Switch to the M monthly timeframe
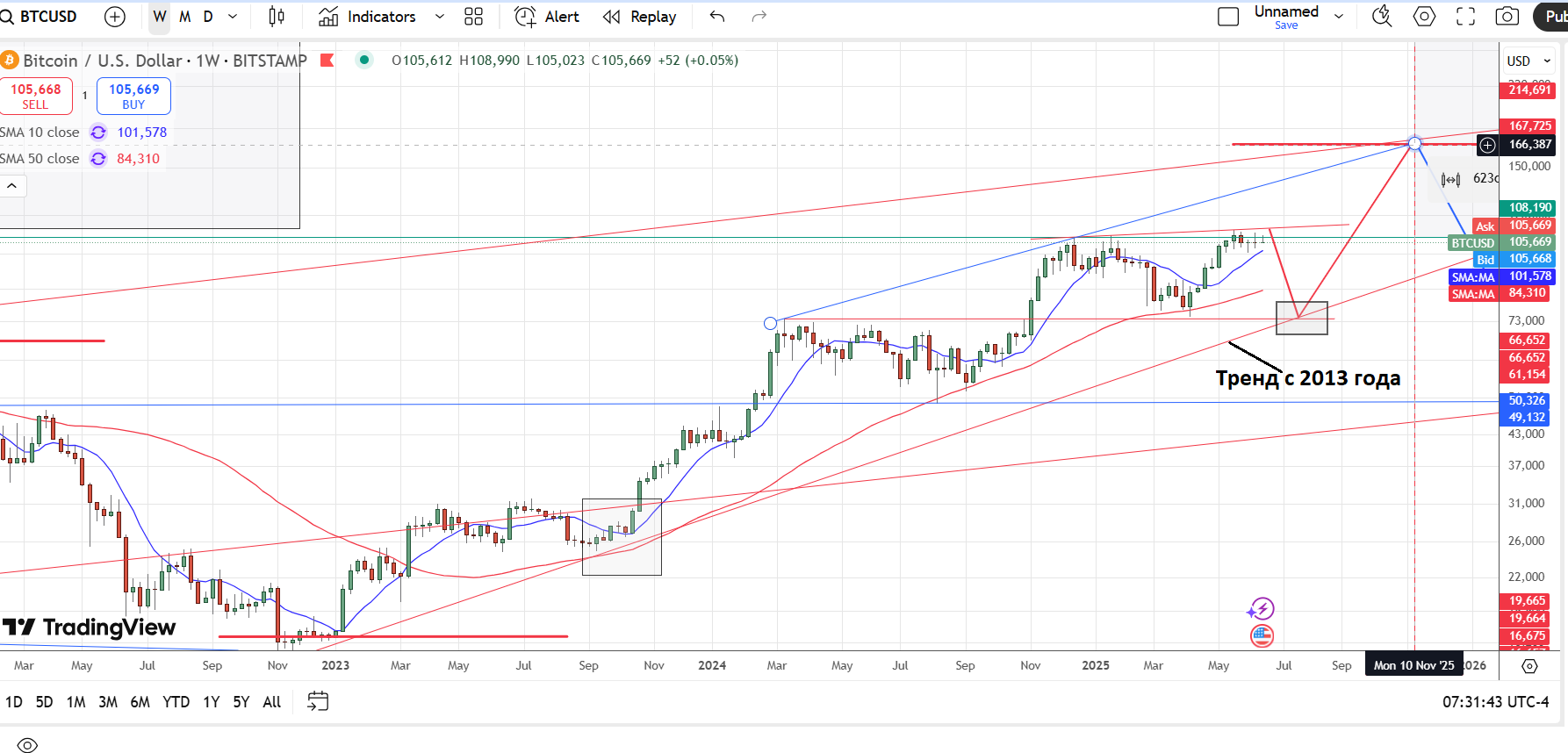 [184, 17]
